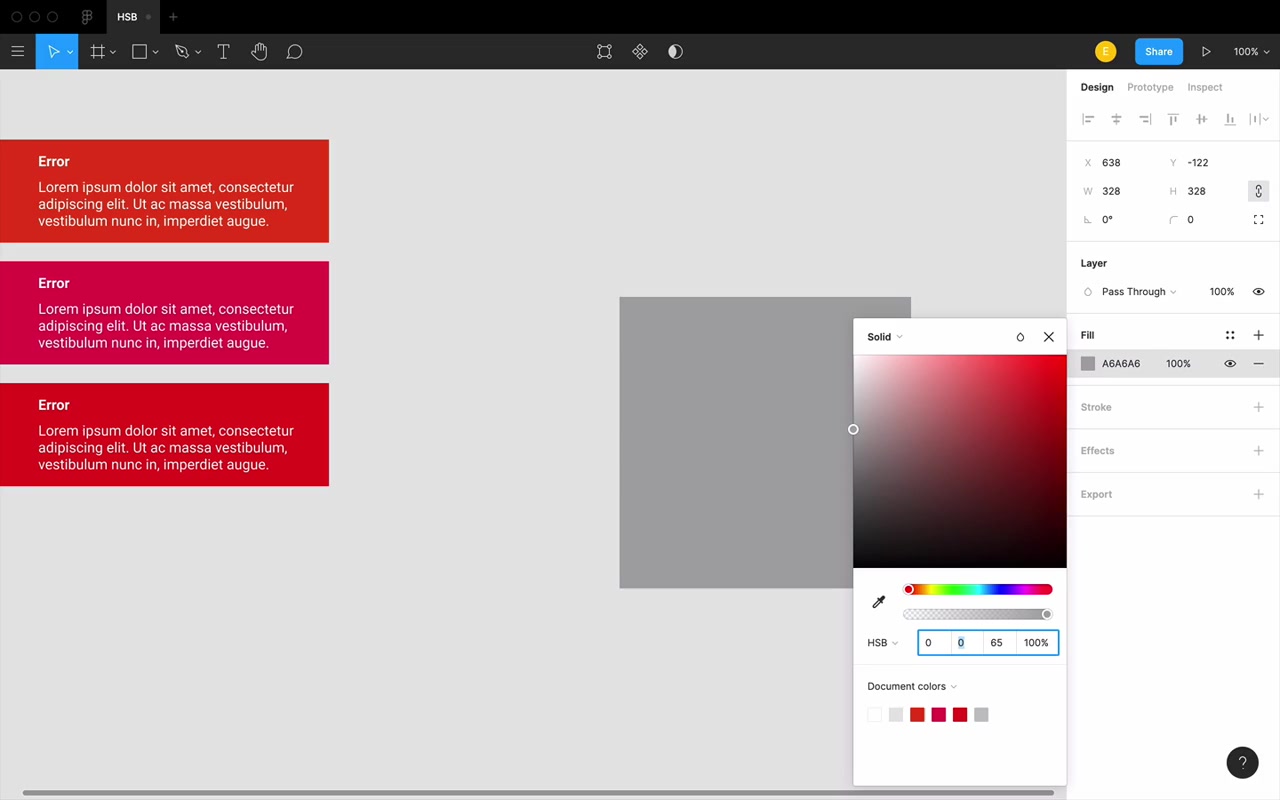Open the HSB color model dropdown

click(883, 643)
